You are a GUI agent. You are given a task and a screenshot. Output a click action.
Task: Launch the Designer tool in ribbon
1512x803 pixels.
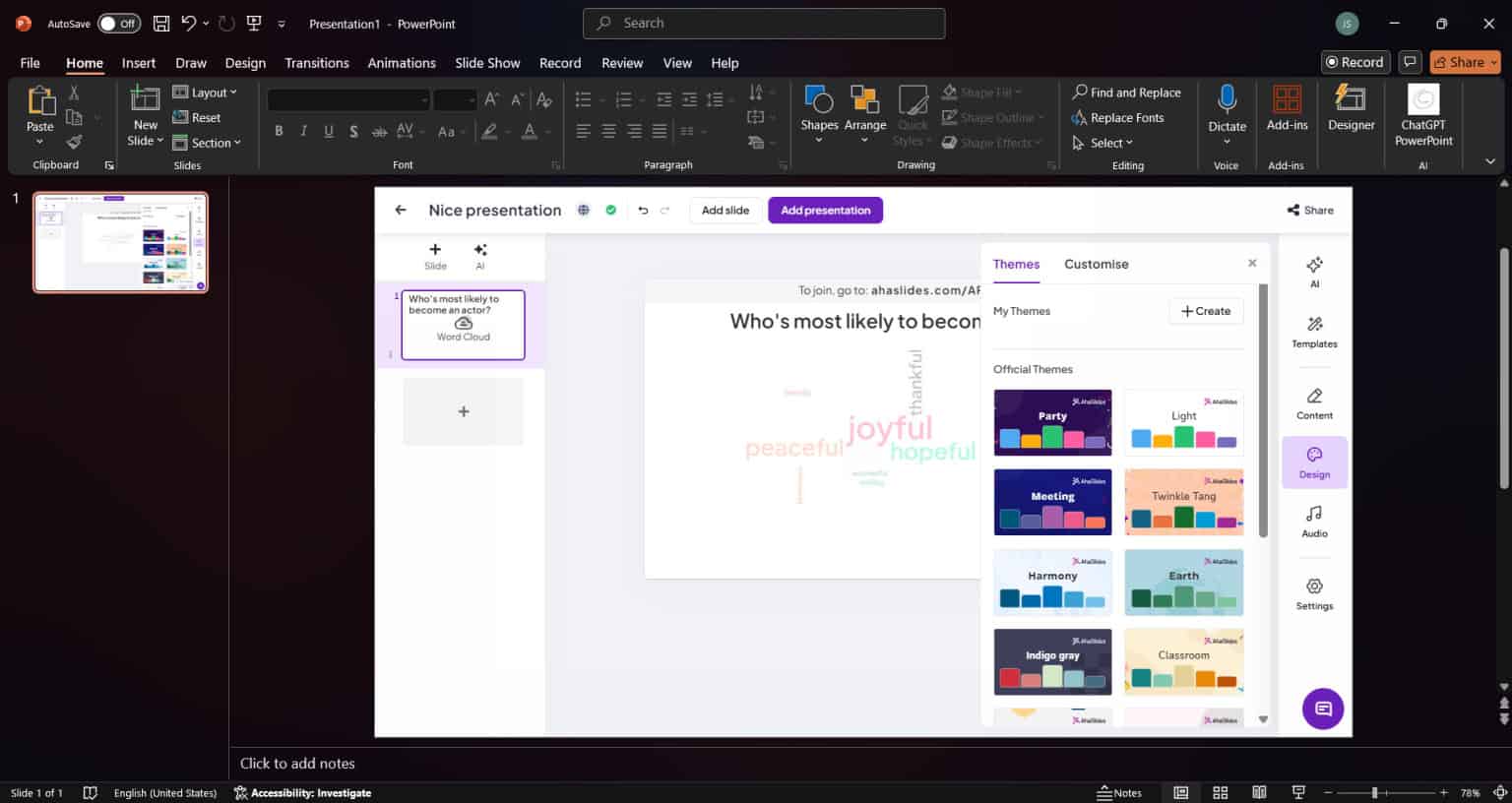coord(1351,107)
